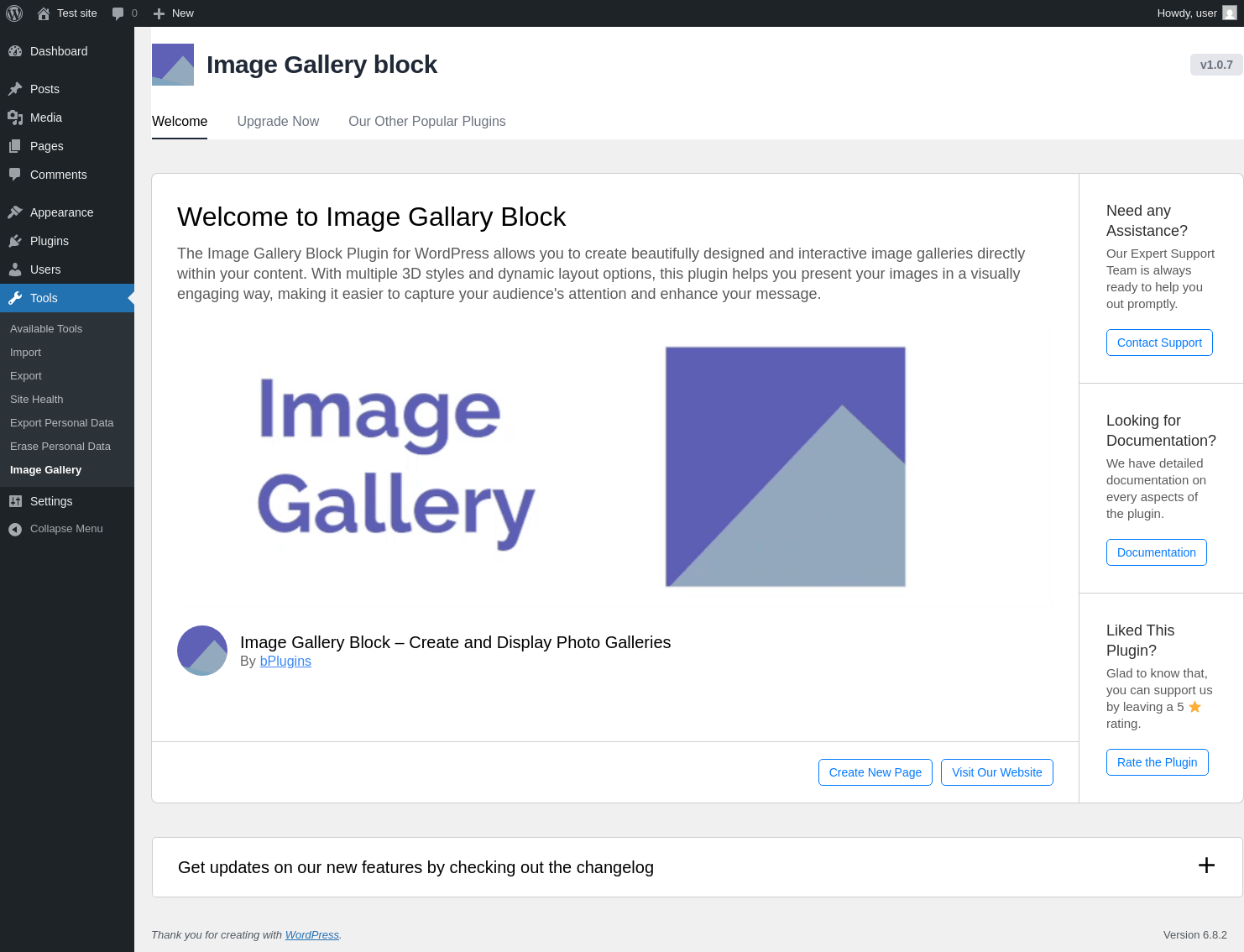Click the Tools wrench icon

(x=15, y=298)
